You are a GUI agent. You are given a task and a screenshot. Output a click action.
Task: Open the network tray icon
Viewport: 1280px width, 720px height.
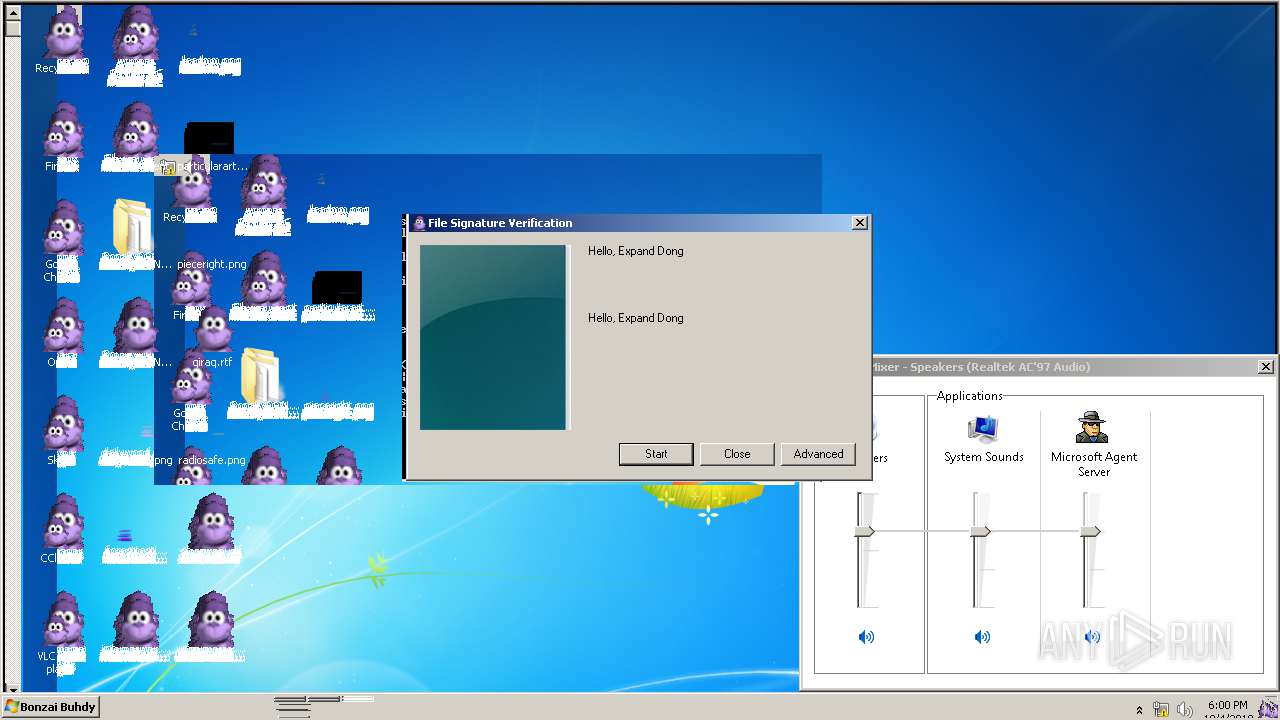1161,710
